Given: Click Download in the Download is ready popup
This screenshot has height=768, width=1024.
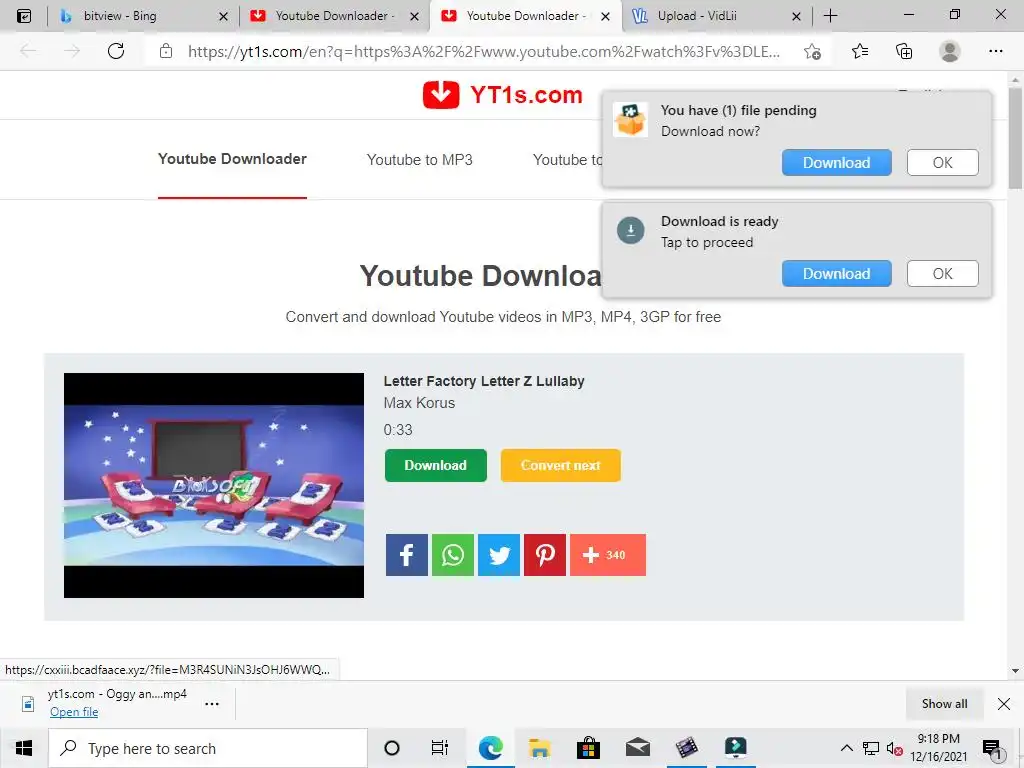Looking at the screenshot, I should [836, 274].
